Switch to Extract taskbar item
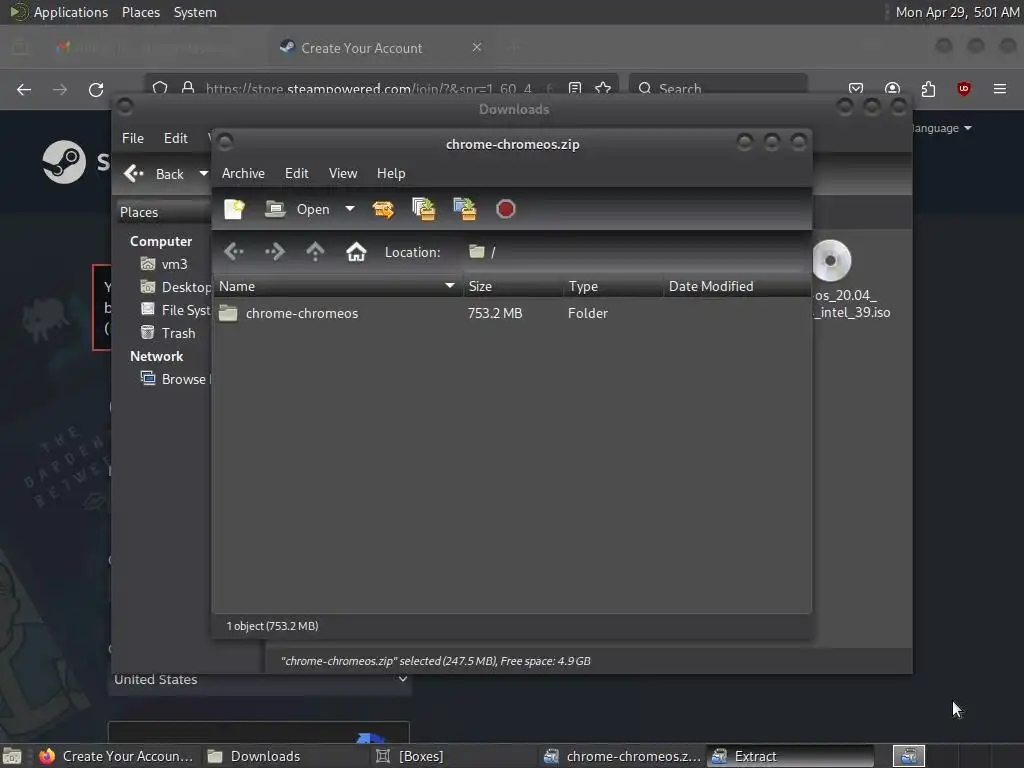This screenshot has height=768, width=1024. (790, 756)
